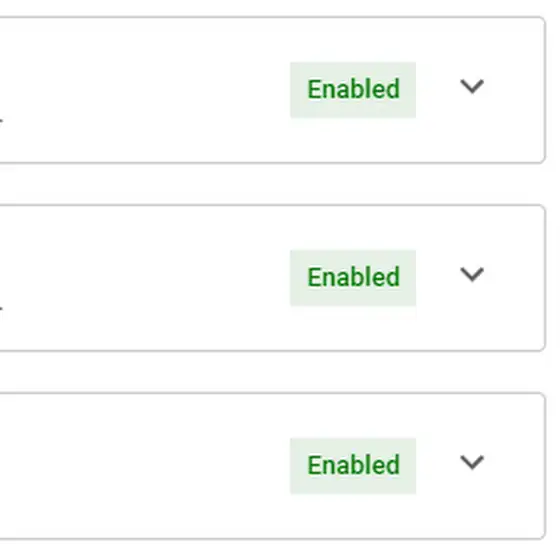Open the second Enabled item's details
This screenshot has width=560, height=560.
472,275
